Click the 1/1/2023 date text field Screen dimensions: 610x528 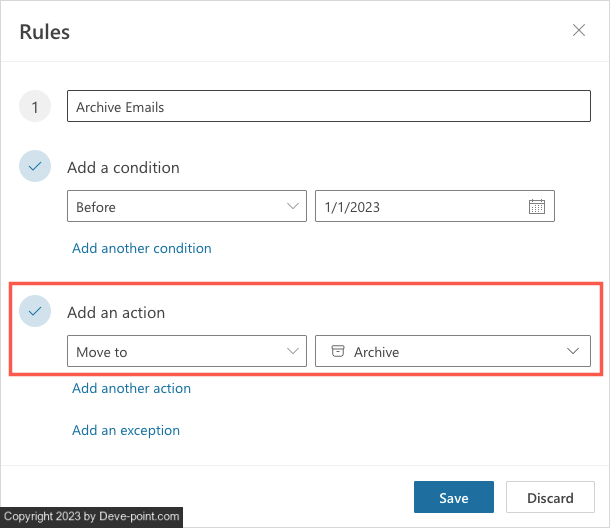(420, 207)
